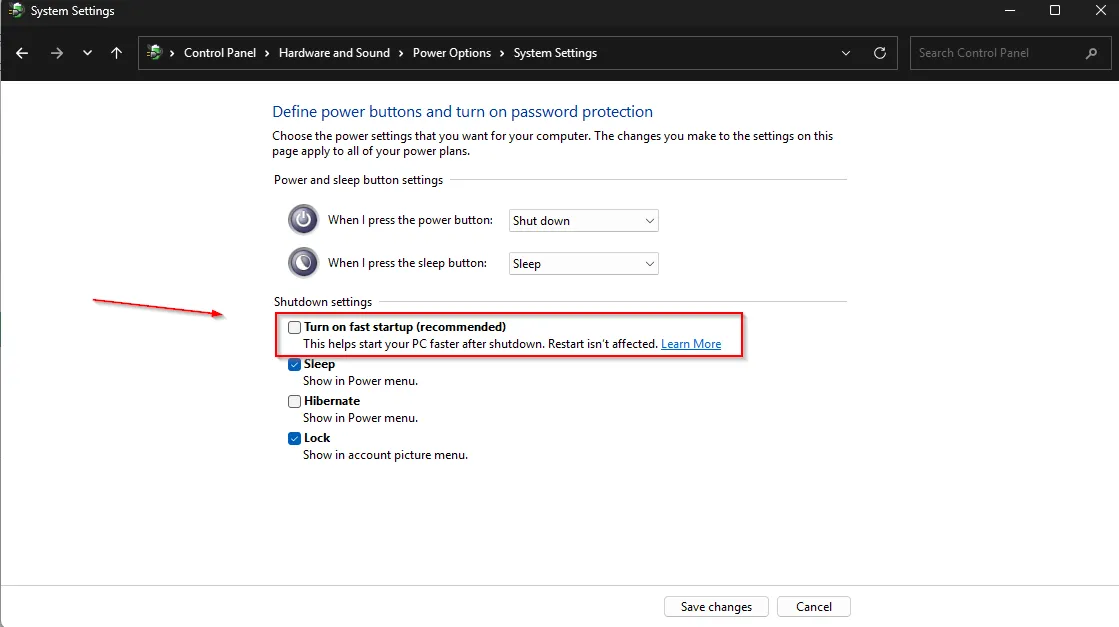Refresh the page using the refresh icon
Image resolution: width=1119 pixels, height=627 pixels.
pyautogui.click(x=879, y=52)
